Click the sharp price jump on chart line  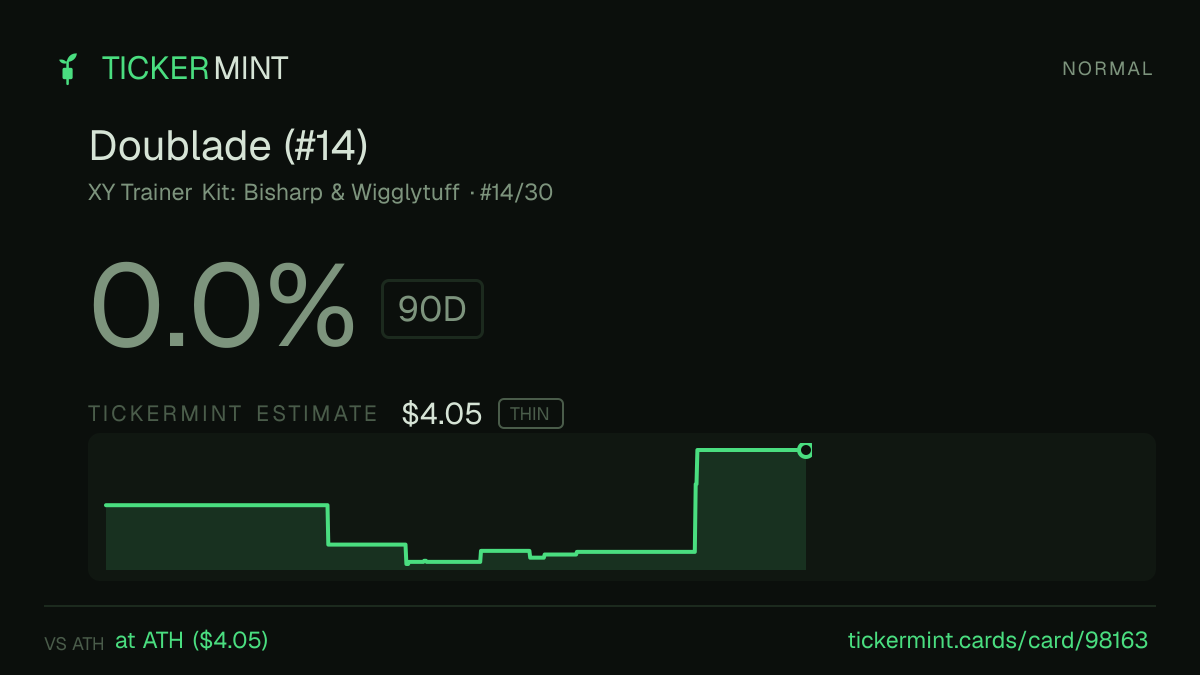point(696,500)
